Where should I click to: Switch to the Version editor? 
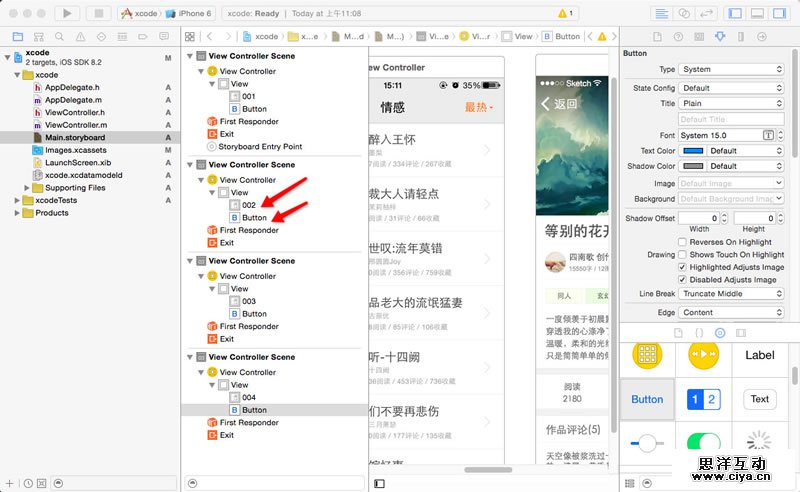coord(709,13)
